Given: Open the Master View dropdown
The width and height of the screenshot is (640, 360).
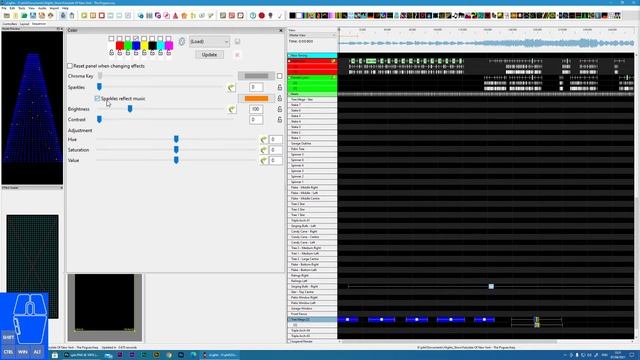Looking at the screenshot, I should [x=312, y=36].
